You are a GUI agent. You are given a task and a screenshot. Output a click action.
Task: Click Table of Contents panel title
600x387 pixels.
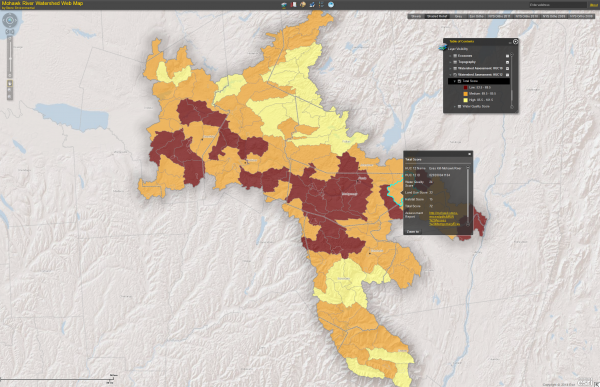[x=461, y=41]
